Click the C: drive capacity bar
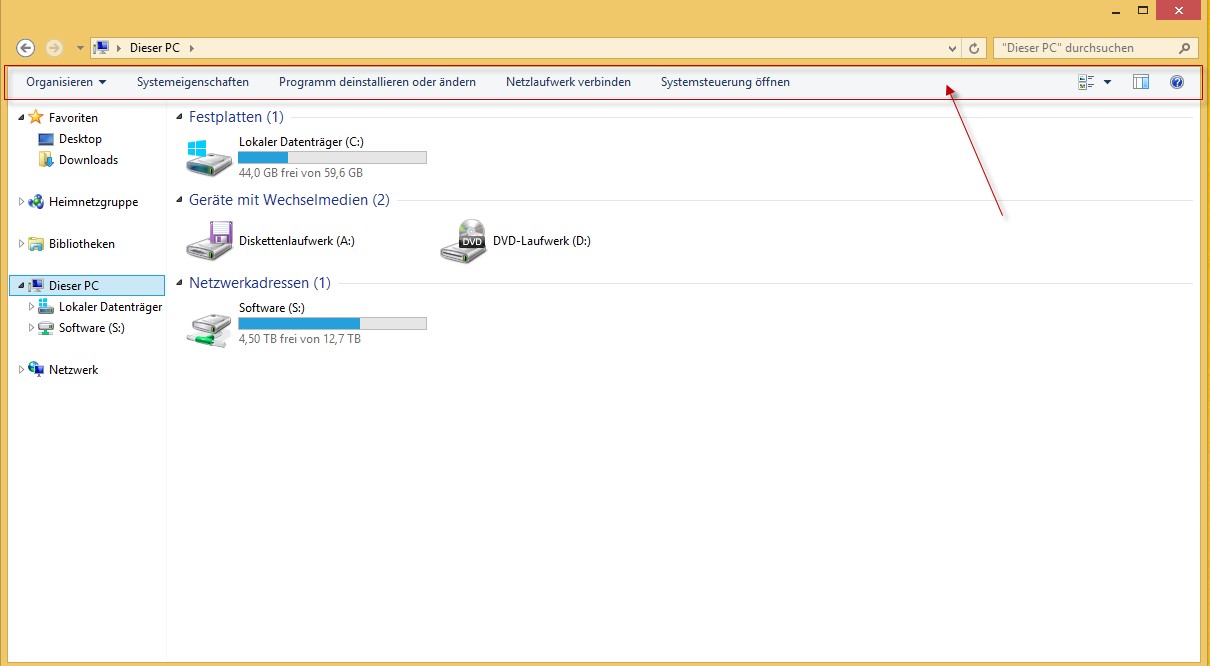This screenshot has width=1210, height=666. coord(332,157)
